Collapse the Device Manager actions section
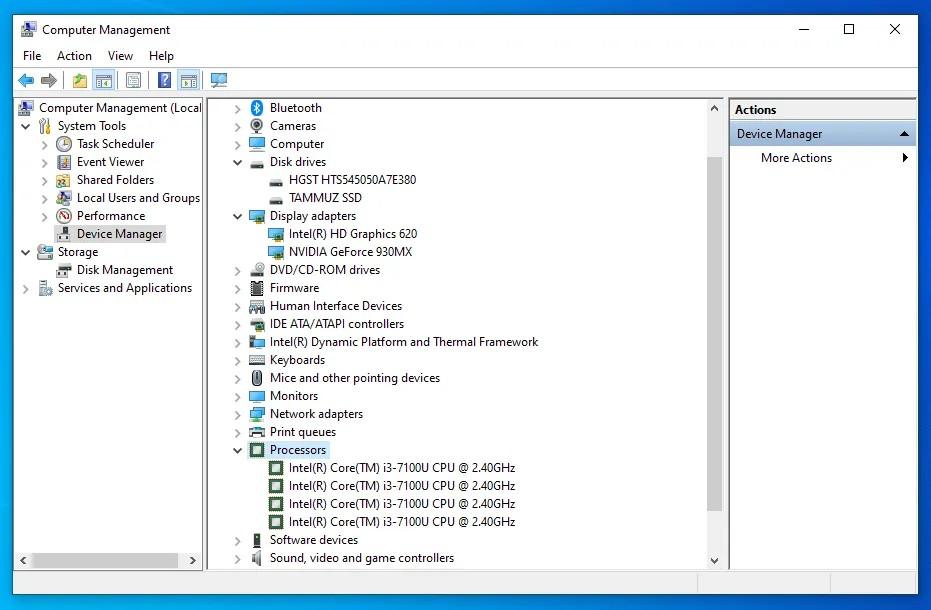Image resolution: width=931 pixels, height=610 pixels. (904, 134)
